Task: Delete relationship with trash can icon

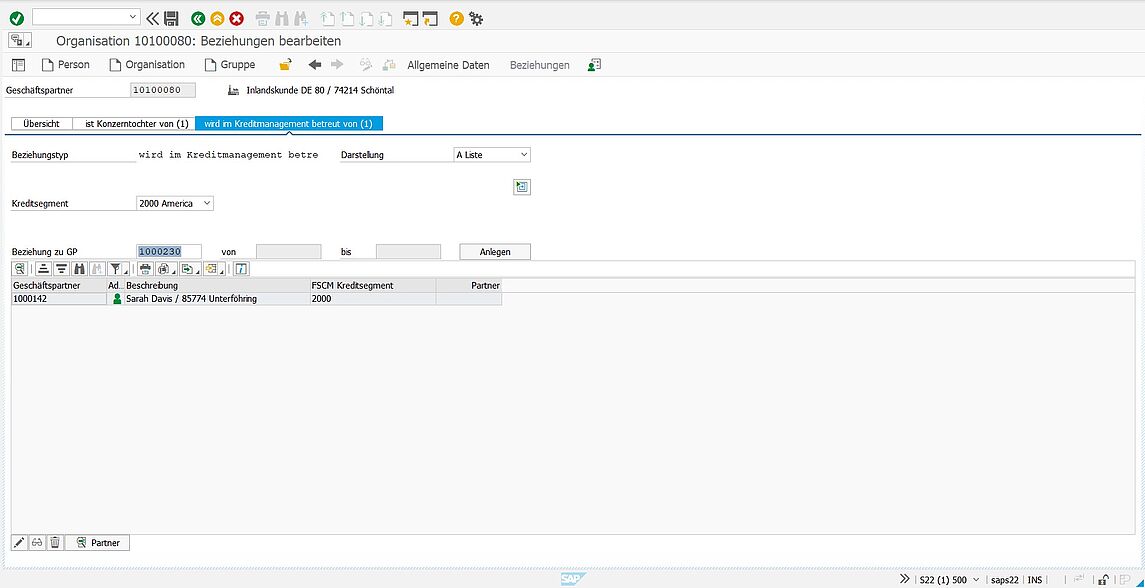Action: 55,542
